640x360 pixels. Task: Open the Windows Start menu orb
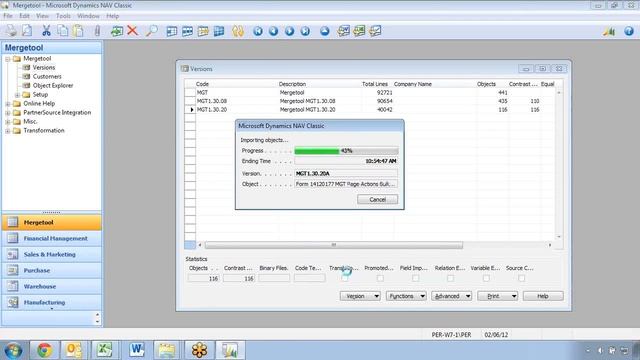pos(13,351)
